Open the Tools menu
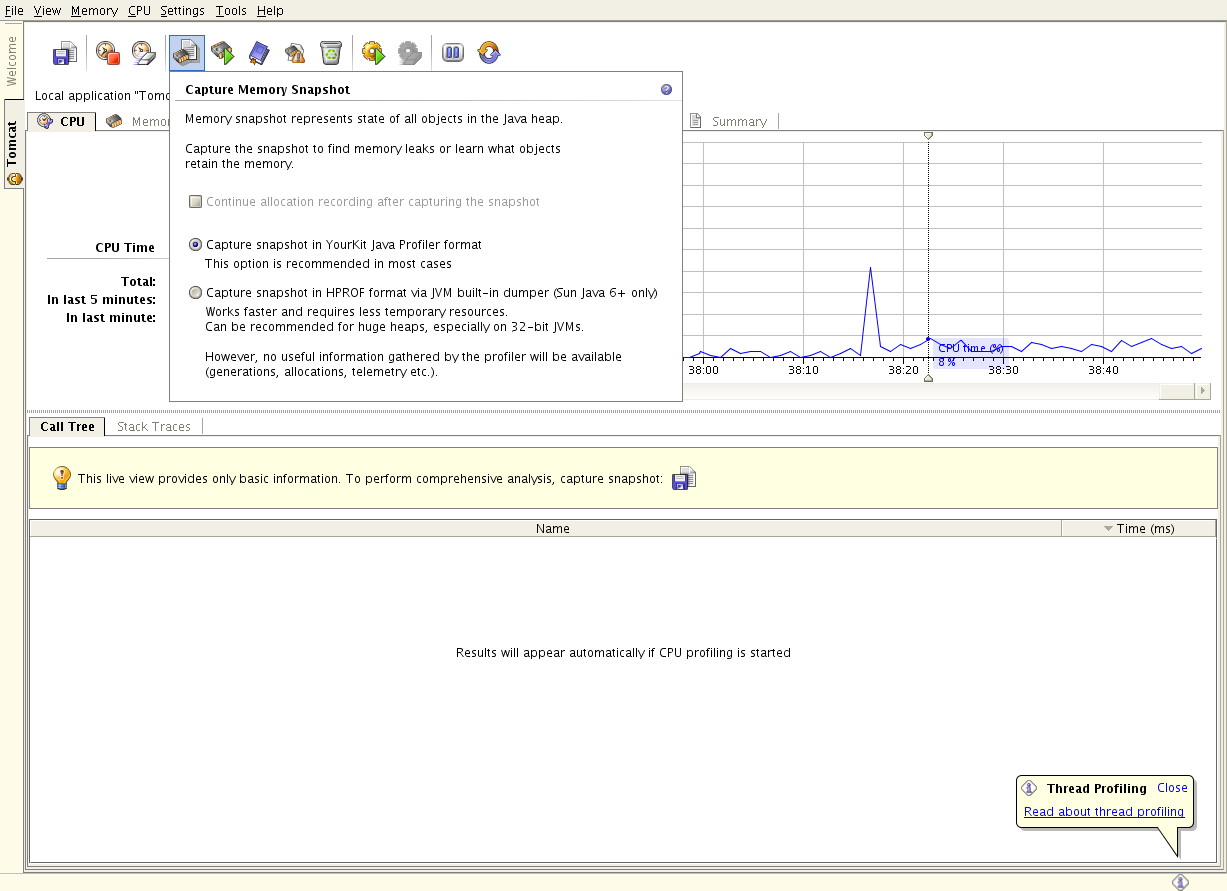The height and width of the screenshot is (891, 1227). pyautogui.click(x=231, y=11)
